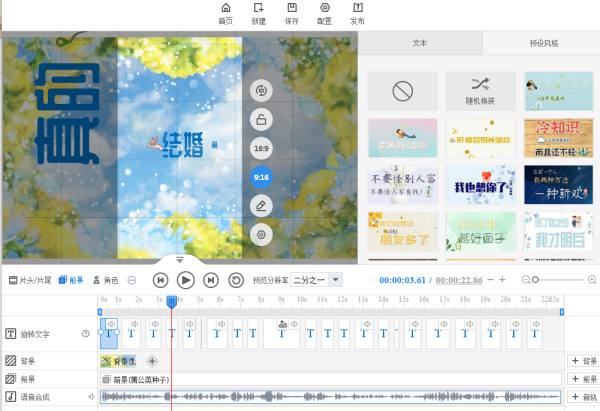600x411 pixels.
Task: Create a new project with 新建
Action: click(258, 14)
